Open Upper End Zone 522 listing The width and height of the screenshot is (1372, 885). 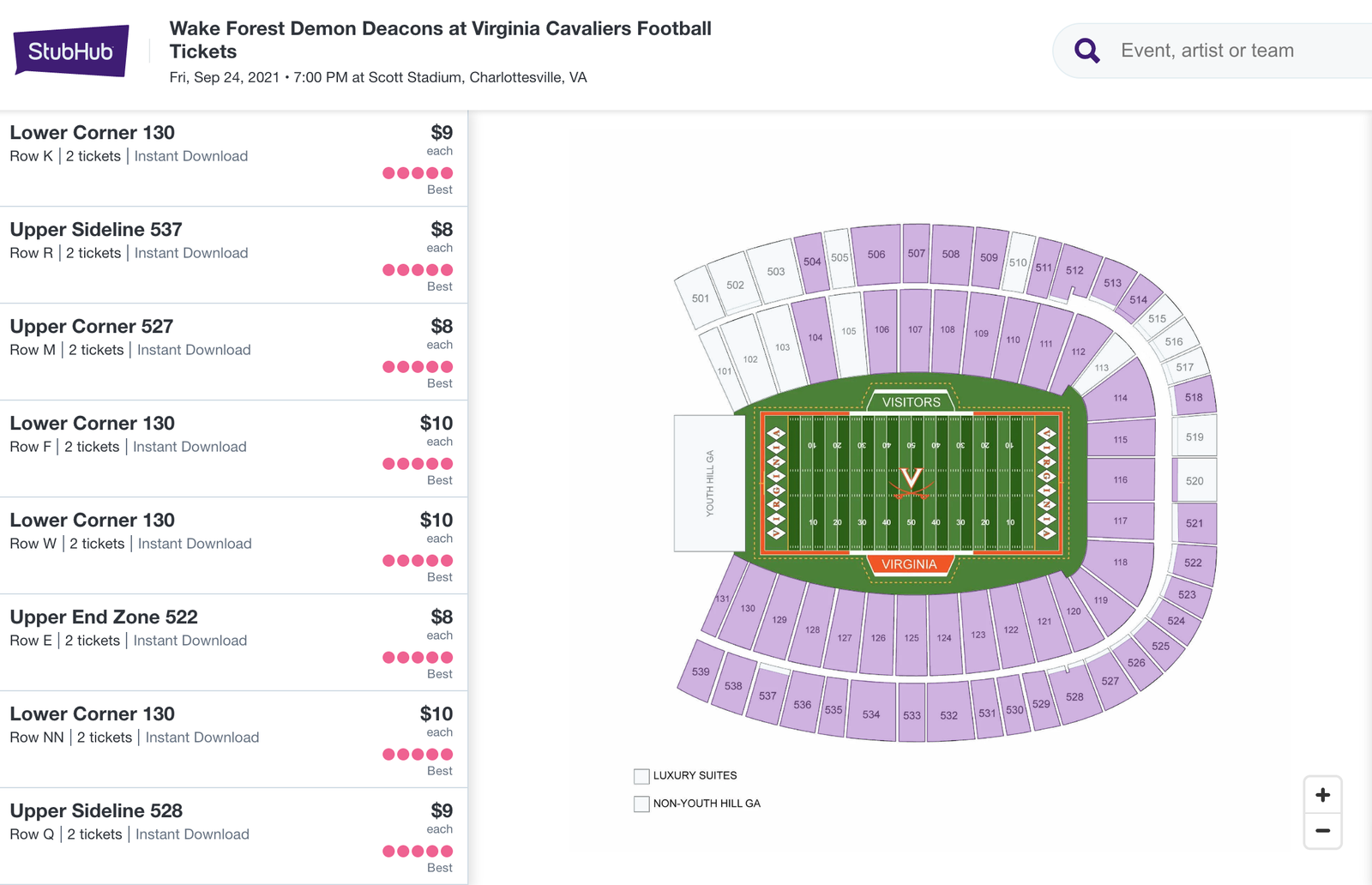(x=233, y=643)
